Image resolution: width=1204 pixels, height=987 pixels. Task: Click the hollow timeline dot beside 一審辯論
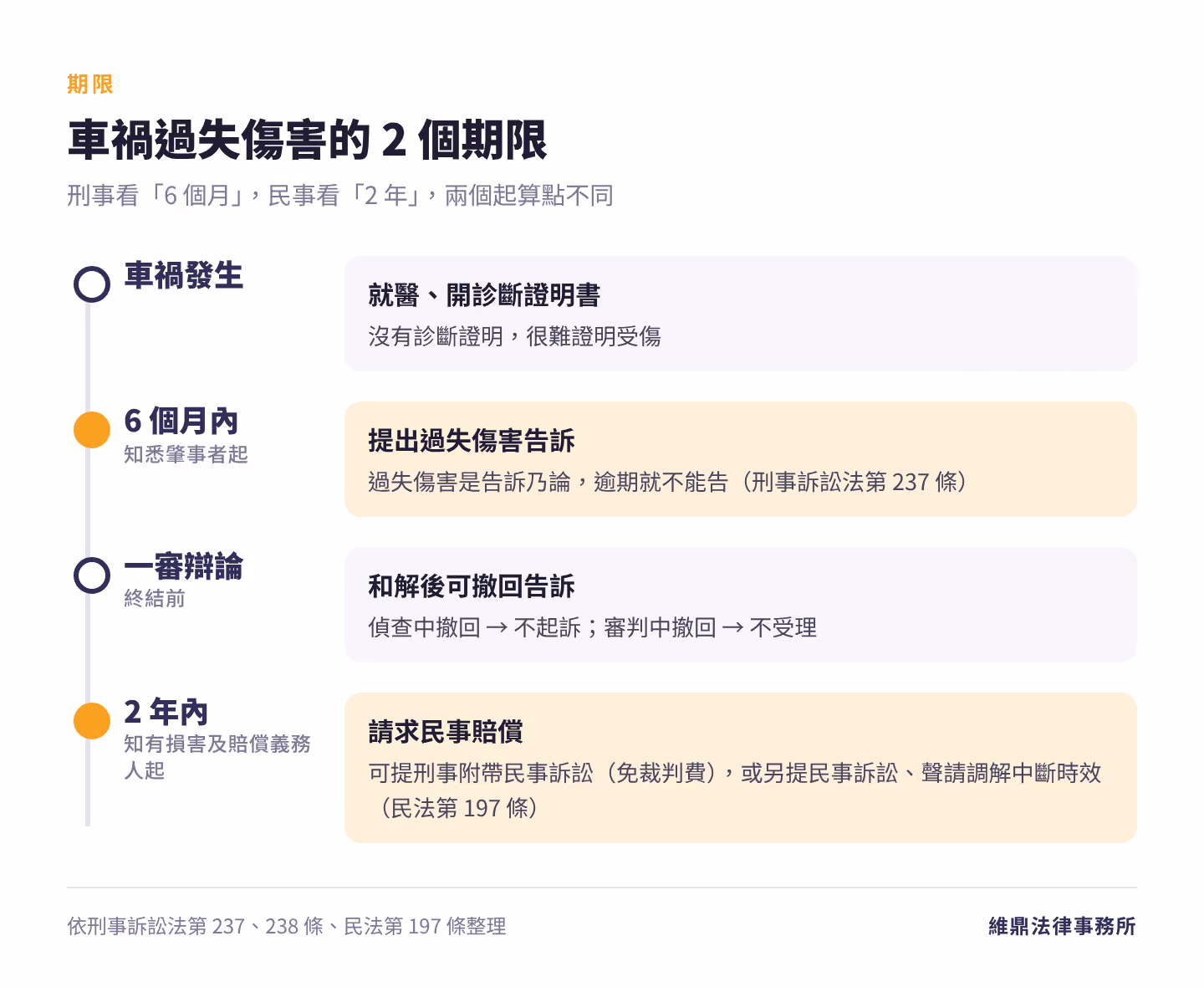pos(92,575)
